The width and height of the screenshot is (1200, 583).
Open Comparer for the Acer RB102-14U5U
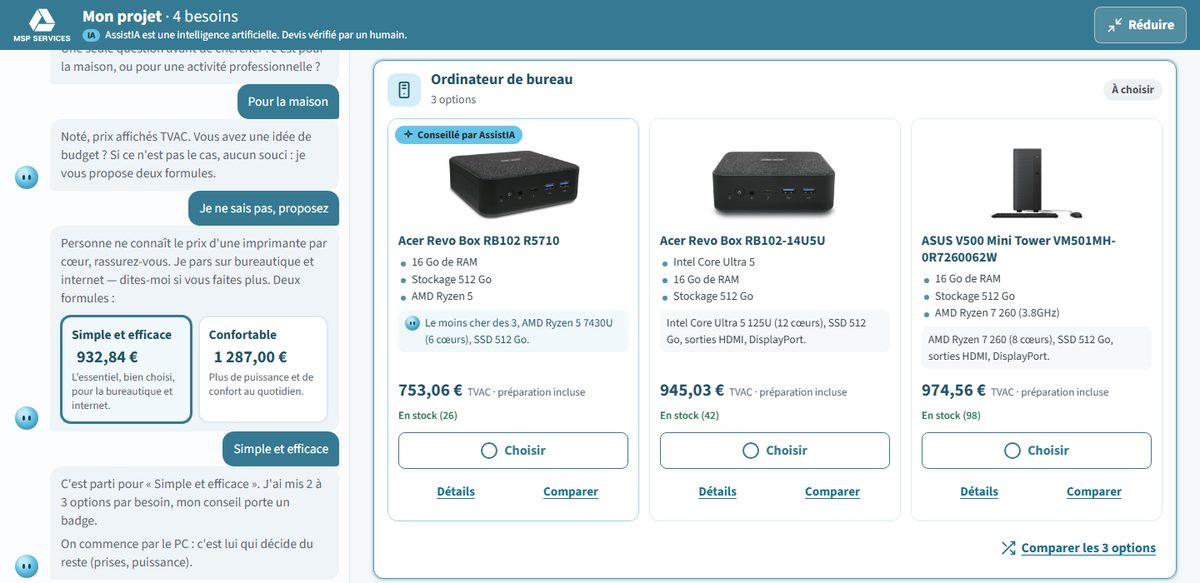tap(832, 491)
